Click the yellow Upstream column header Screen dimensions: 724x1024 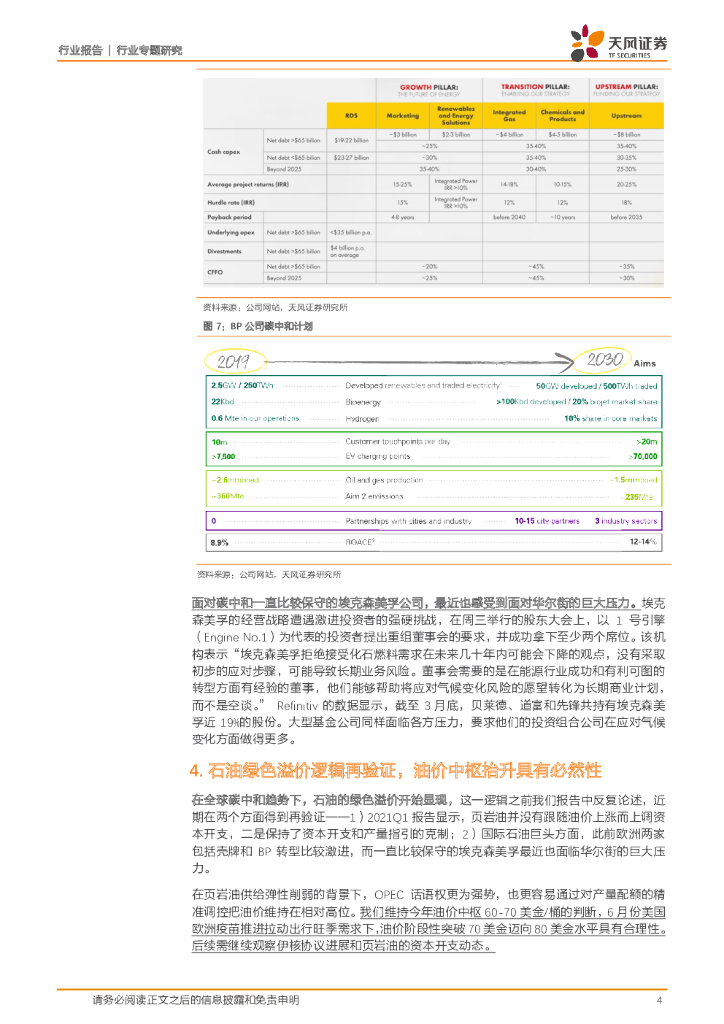click(627, 116)
